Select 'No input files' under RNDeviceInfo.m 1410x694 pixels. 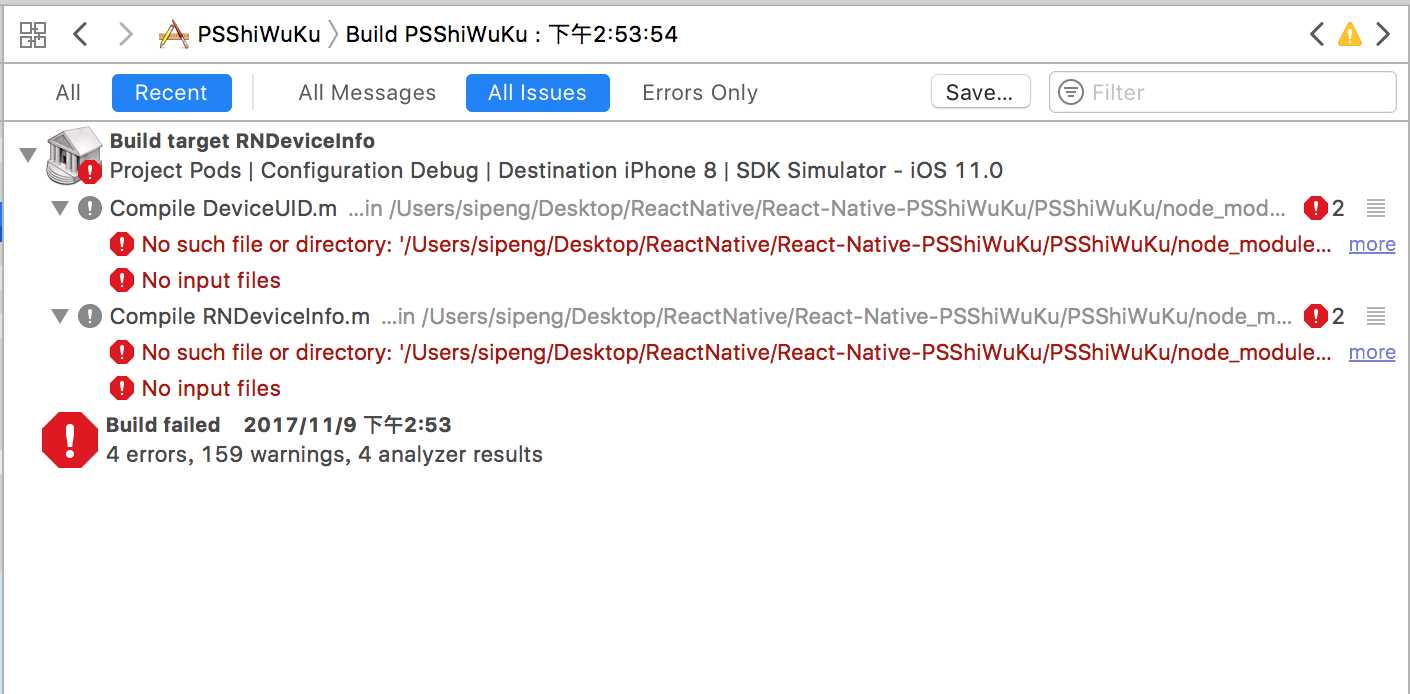coord(211,388)
